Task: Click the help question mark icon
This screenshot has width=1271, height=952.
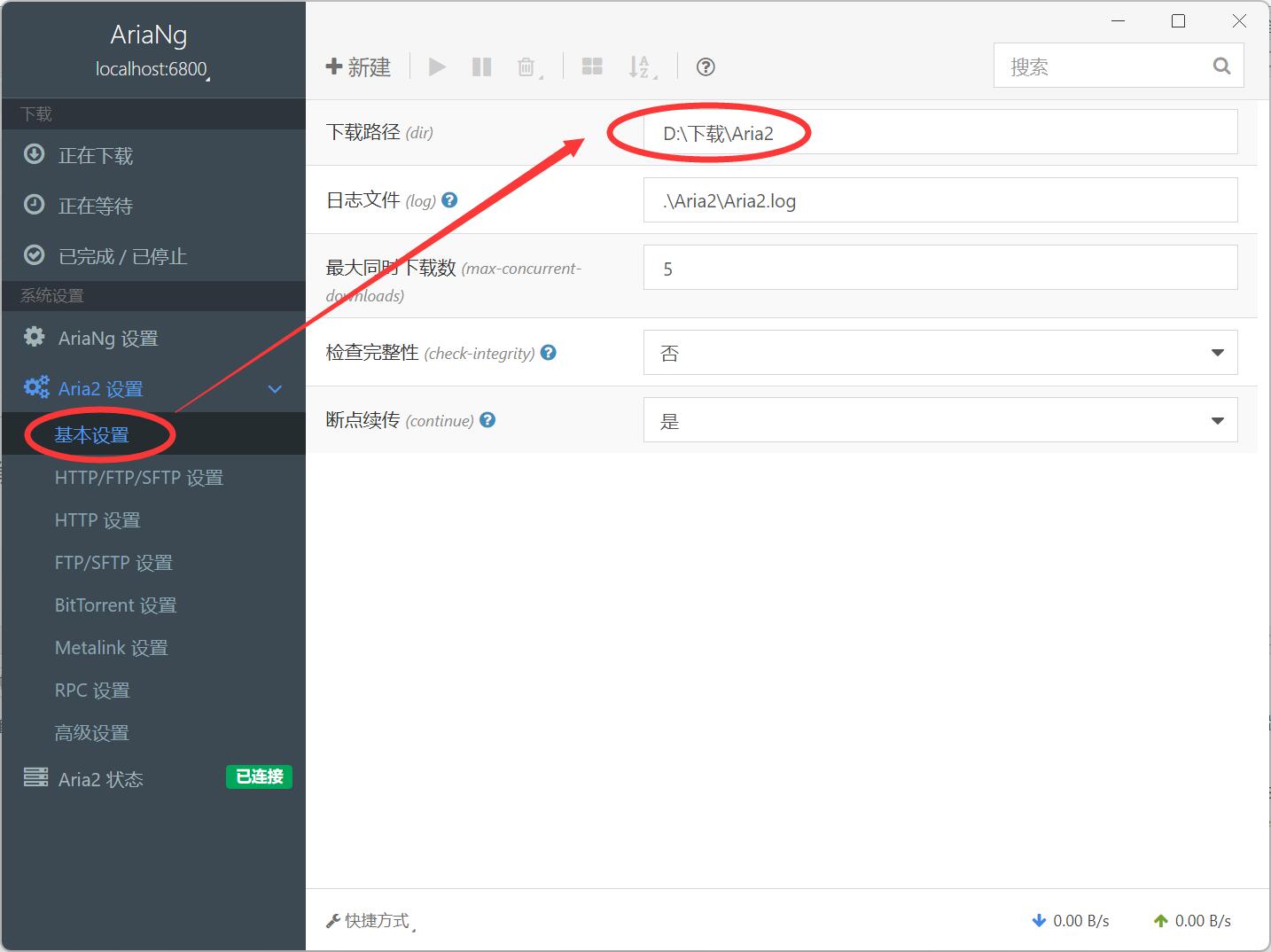Action: click(x=706, y=67)
